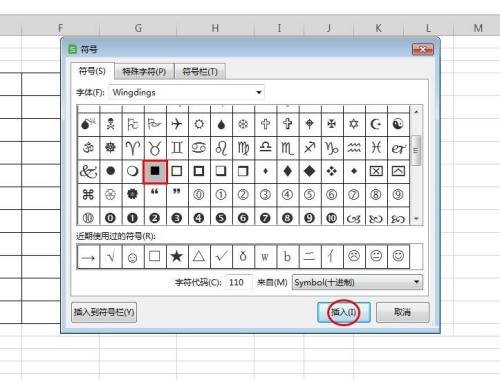The image size is (500, 380).
Task: Grab the symbol grid scrollbar thumb
Action: (x=416, y=150)
